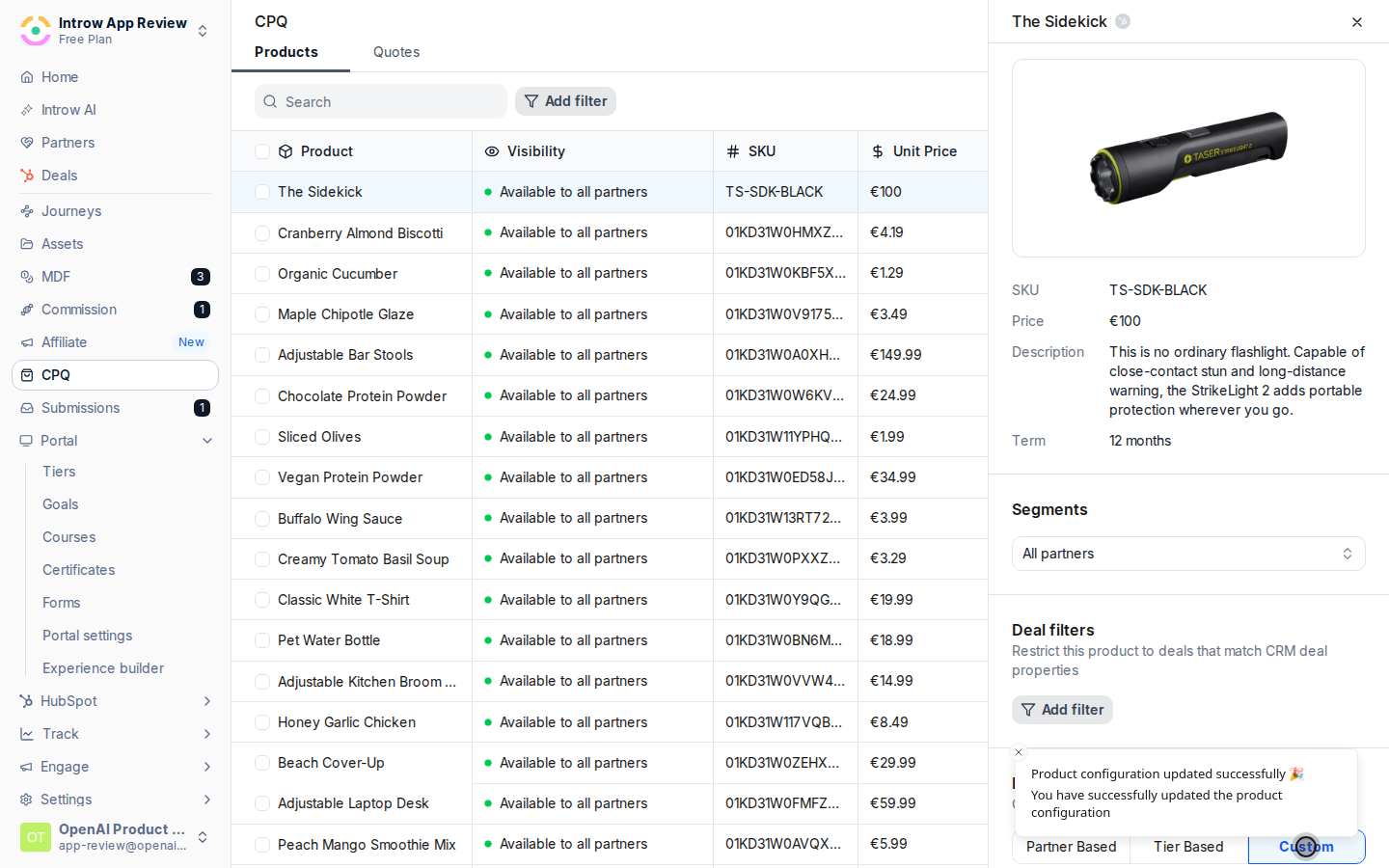This screenshot has height=868, width=1389.
Task: Open the Home sidebar icon
Action: pyautogui.click(x=27, y=77)
